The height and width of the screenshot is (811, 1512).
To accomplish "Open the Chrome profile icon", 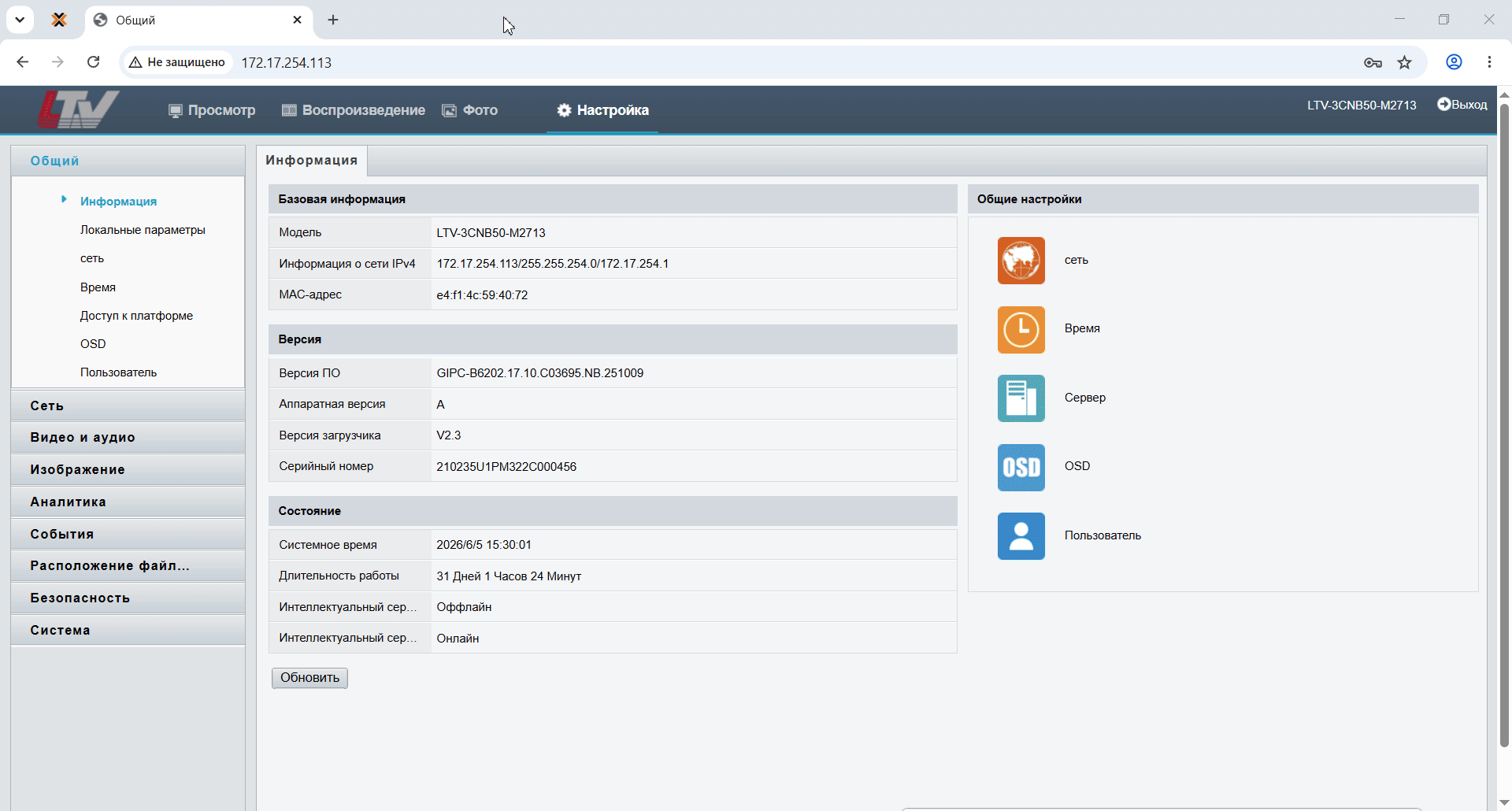I will (1454, 62).
